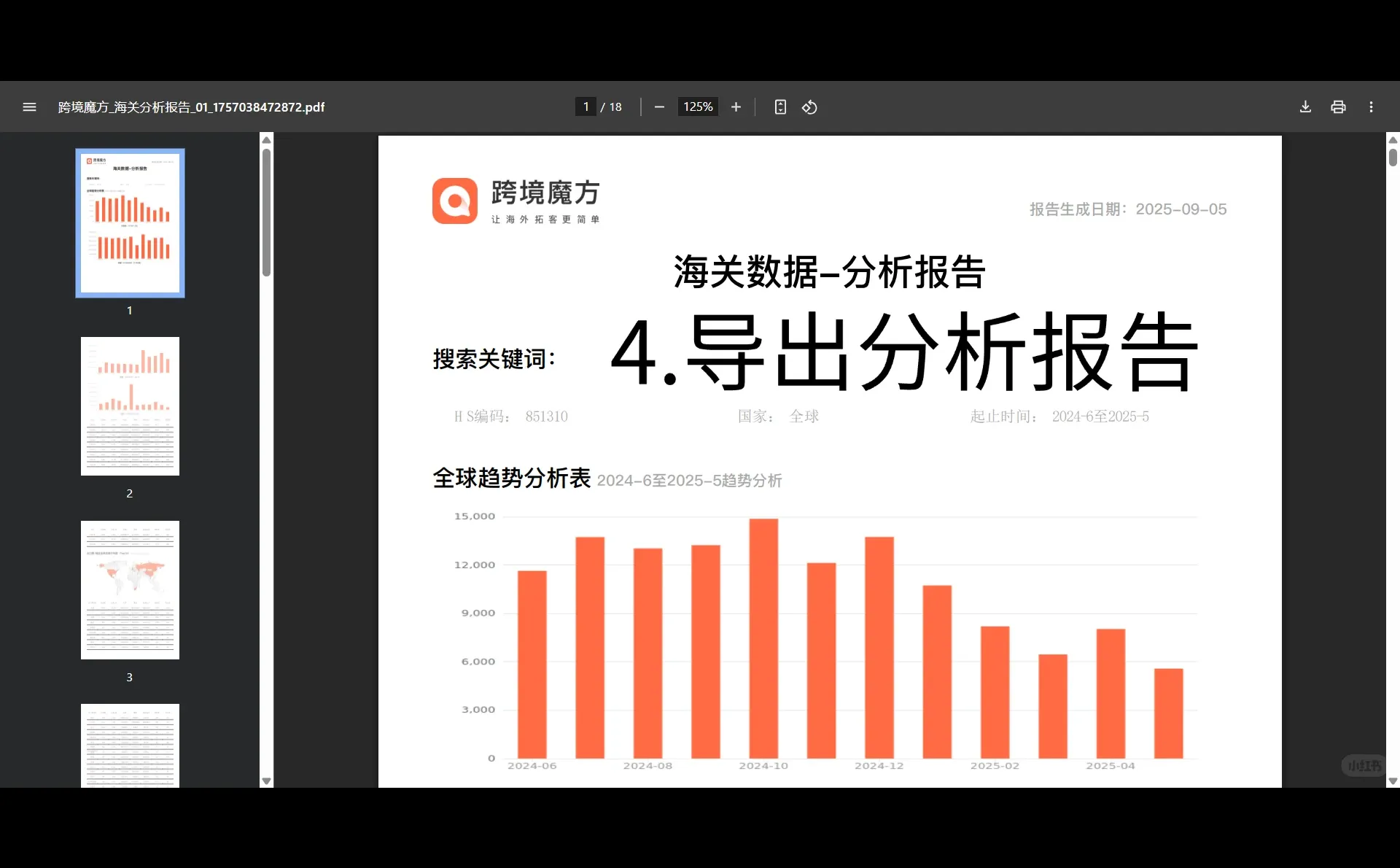Zoom in using the plus icon

(736, 106)
